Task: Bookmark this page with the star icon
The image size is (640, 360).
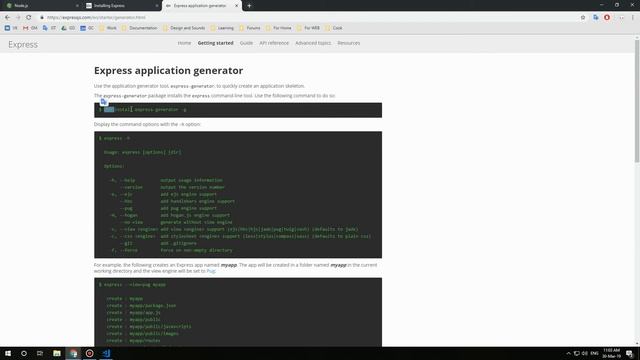Action: click(583, 18)
